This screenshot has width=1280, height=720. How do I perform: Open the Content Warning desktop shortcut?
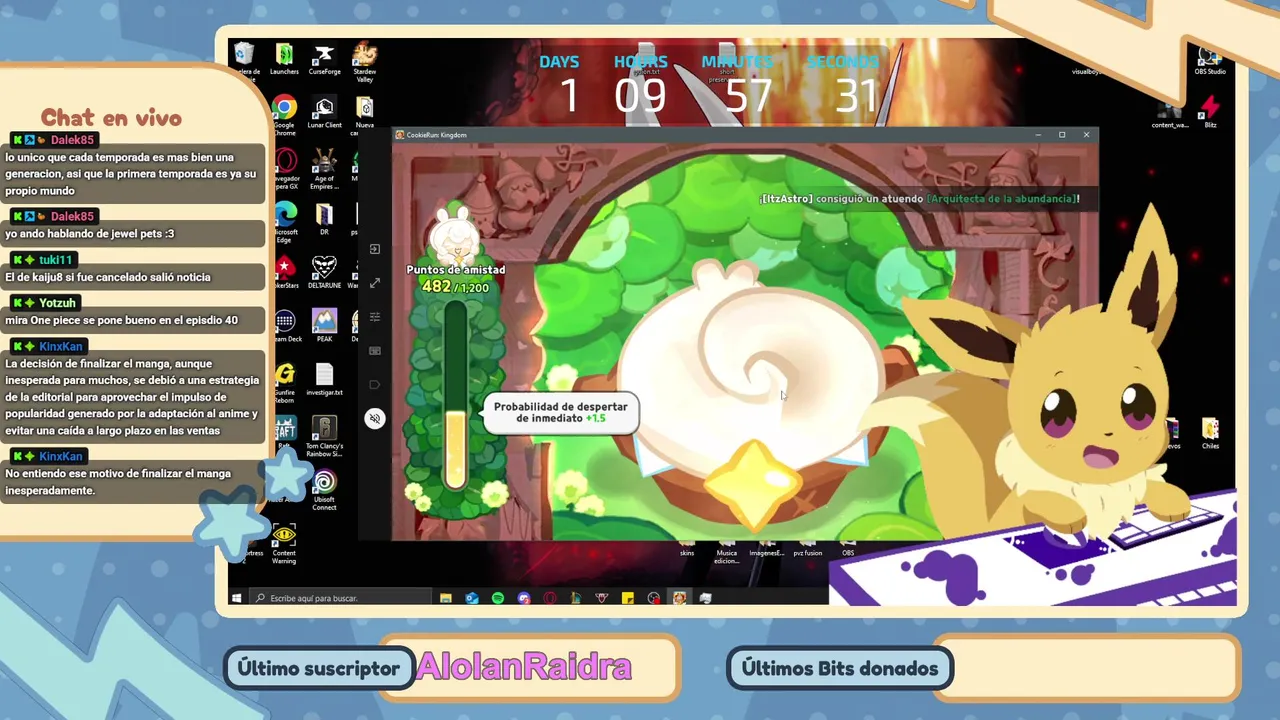coord(284,544)
